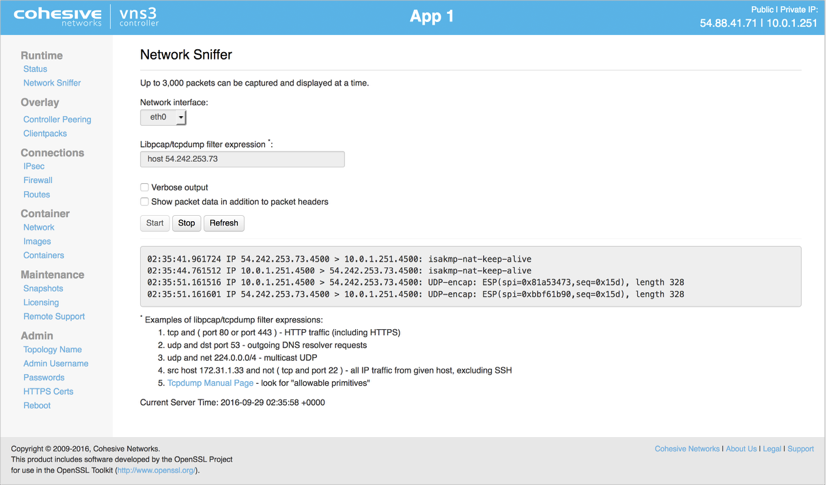Open HTTPS Certs admin page
826x485 pixels.
click(x=48, y=391)
